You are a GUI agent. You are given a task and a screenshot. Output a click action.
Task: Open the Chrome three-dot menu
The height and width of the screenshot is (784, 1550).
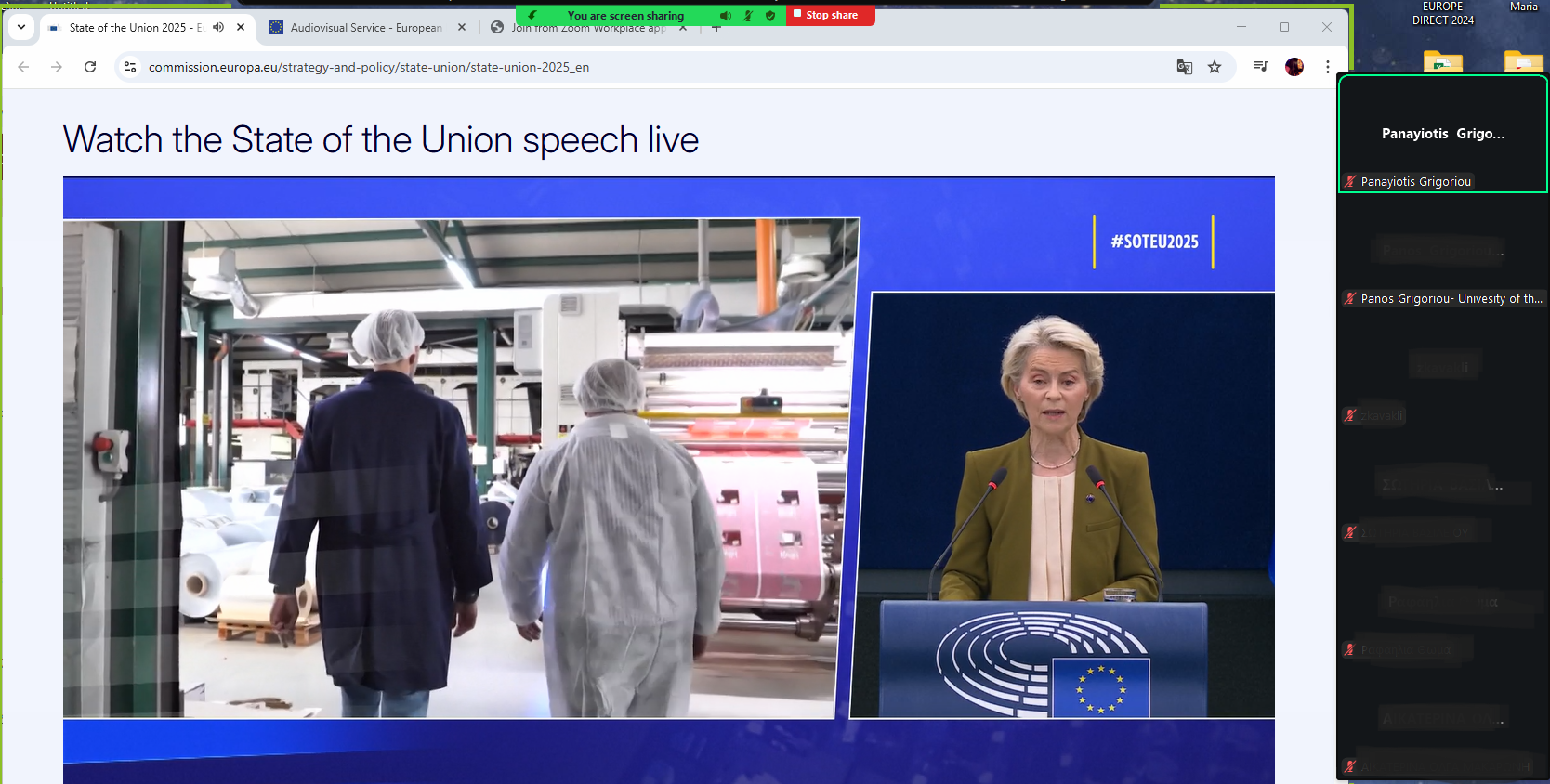pyautogui.click(x=1327, y=67)
